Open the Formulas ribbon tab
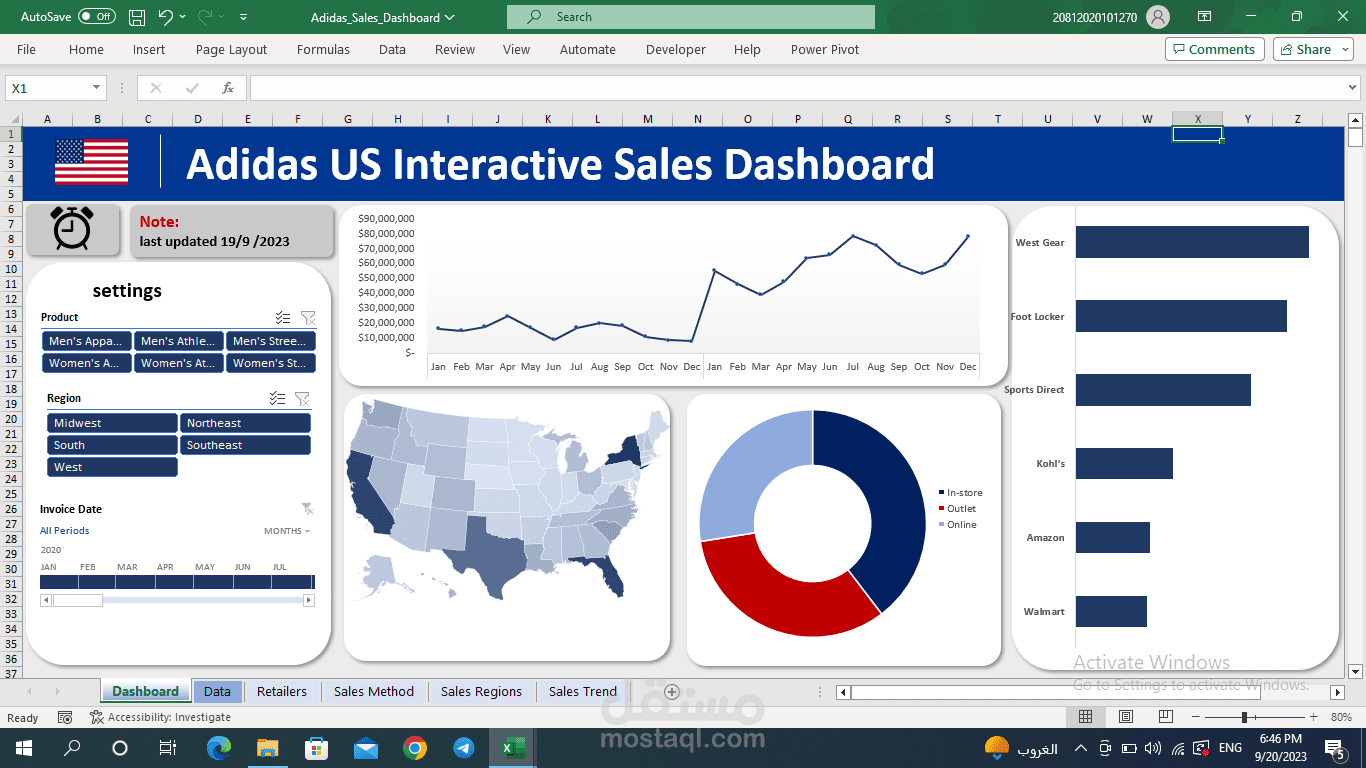 (x=323, y=49)
